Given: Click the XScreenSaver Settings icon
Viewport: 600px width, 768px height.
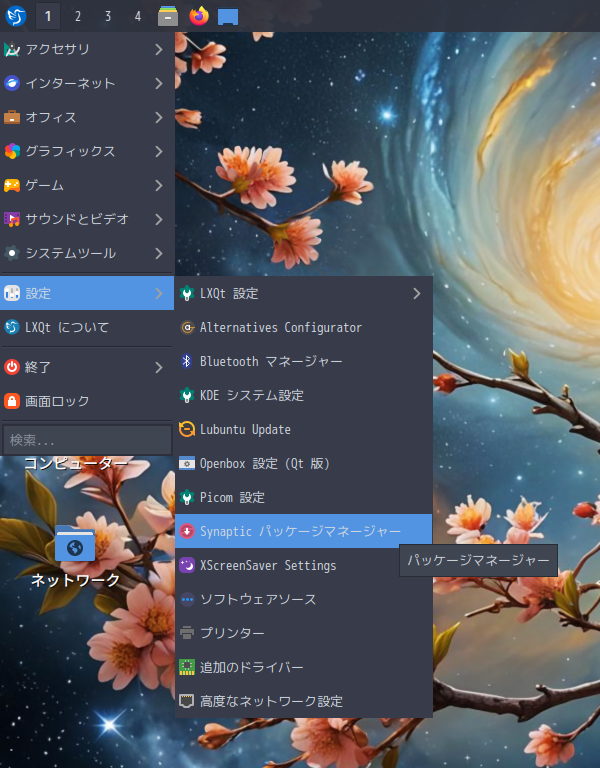Looking at the screenshot, I should click(187, 565).
